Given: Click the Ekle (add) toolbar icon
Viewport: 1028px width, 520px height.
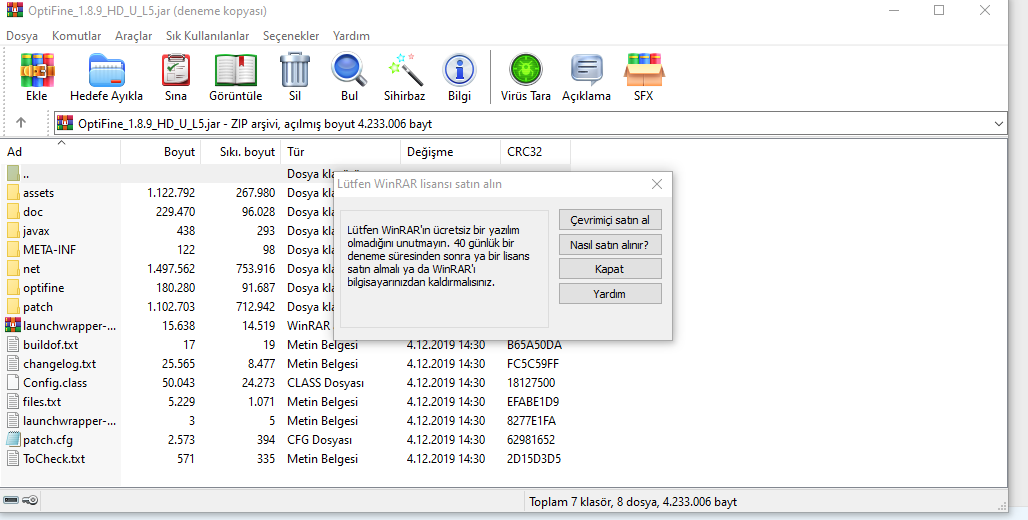Looking at the screenshot, I should coord(37,70).
